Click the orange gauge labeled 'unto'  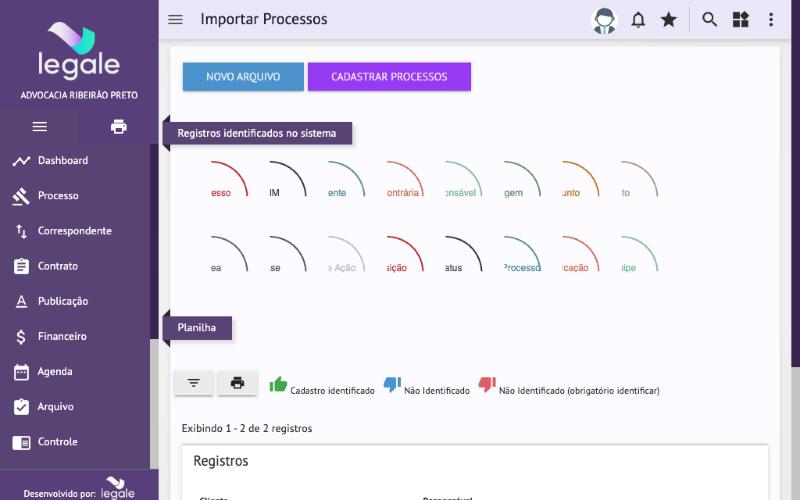pyautogui.click(x=581, y=180)
